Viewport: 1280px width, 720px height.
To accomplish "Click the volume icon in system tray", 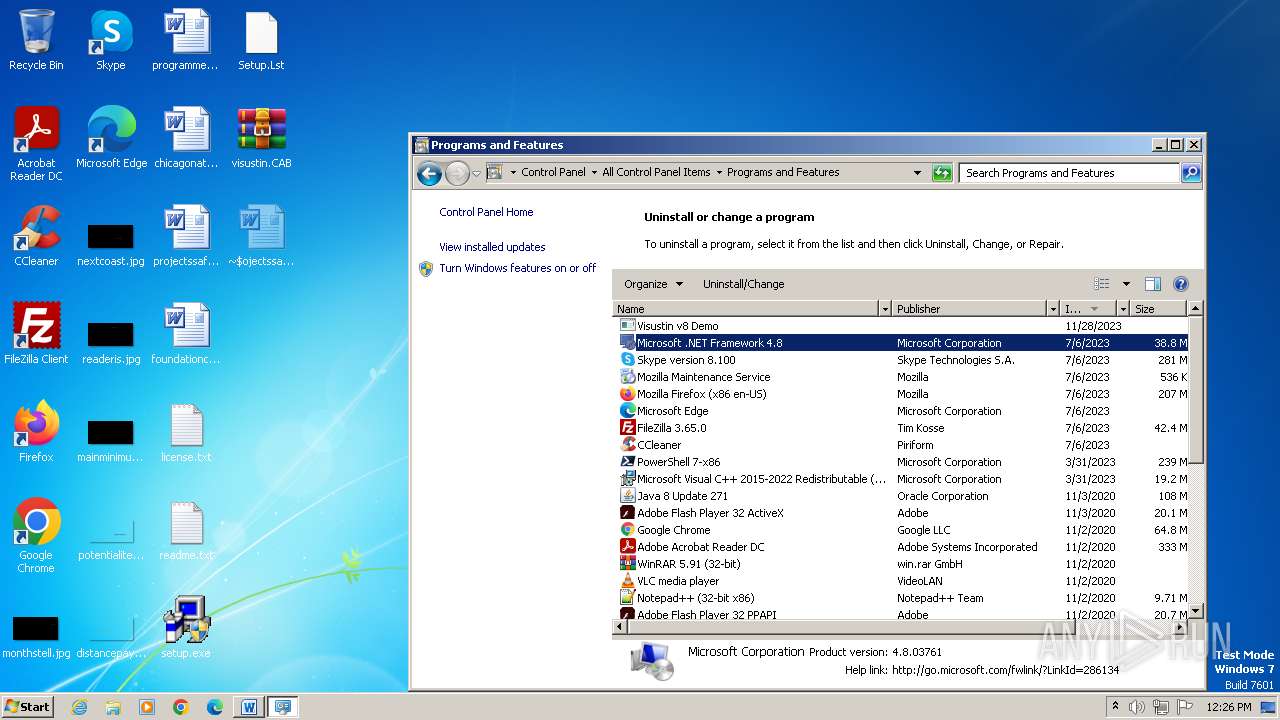I will click(x=1137, y=707).
